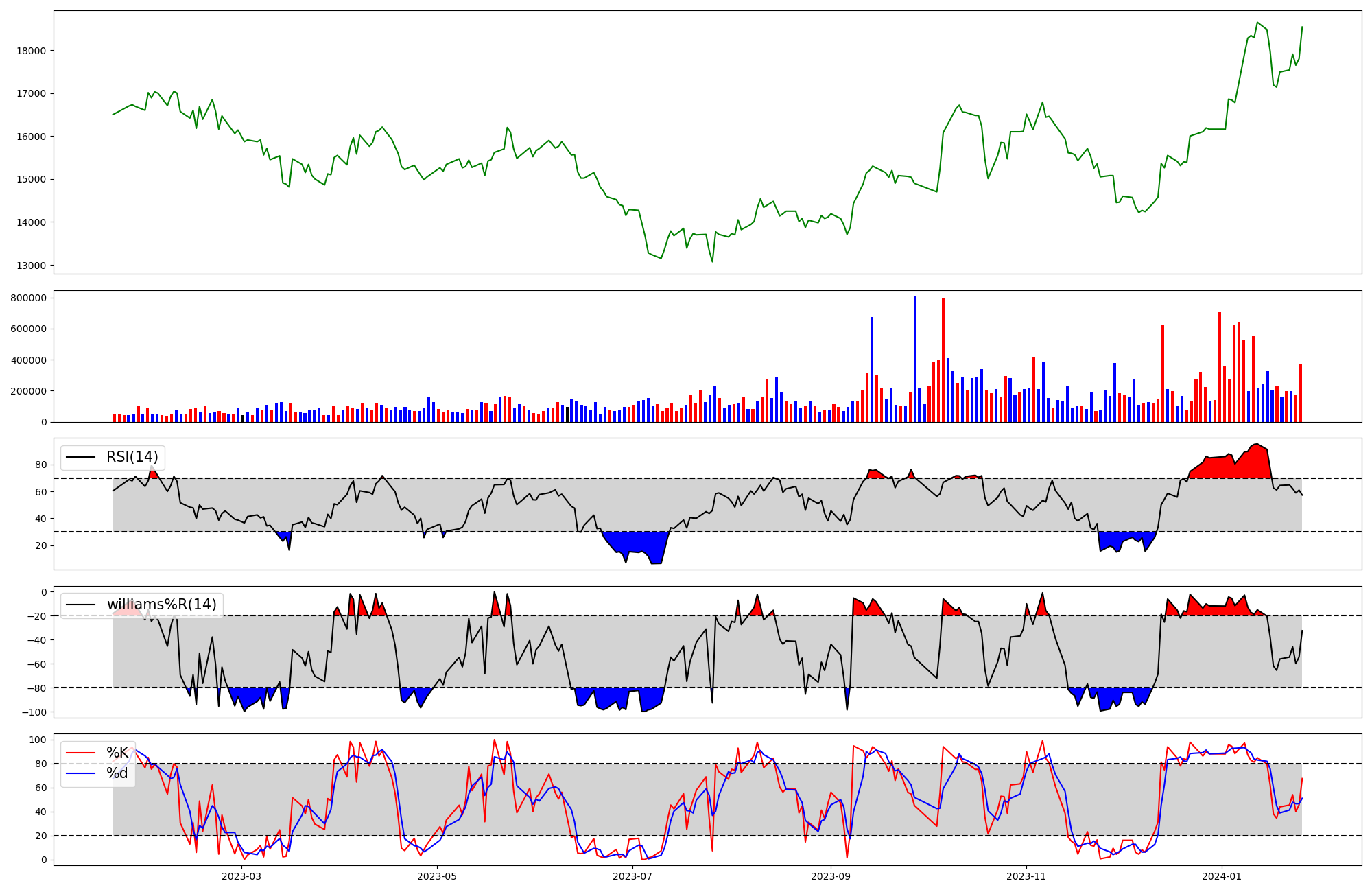Click the 2024-01 date tick label
The width and height of the screenshot is (1372, 892).
click(x=1222, y=876)
